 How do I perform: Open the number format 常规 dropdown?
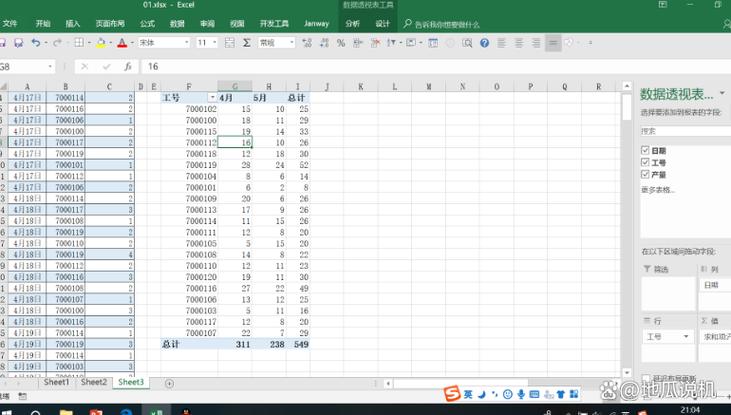pyautogui.click(x=292, y=43)
